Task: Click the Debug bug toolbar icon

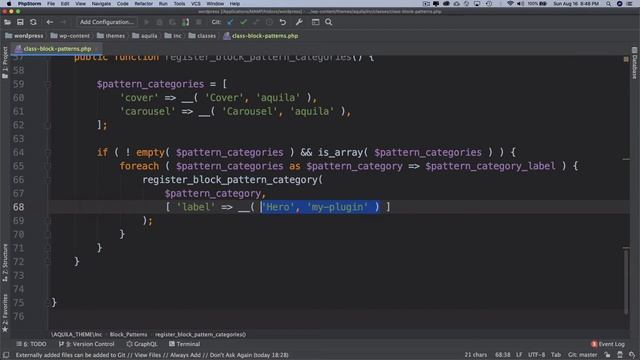Action: tap(160, 22)
